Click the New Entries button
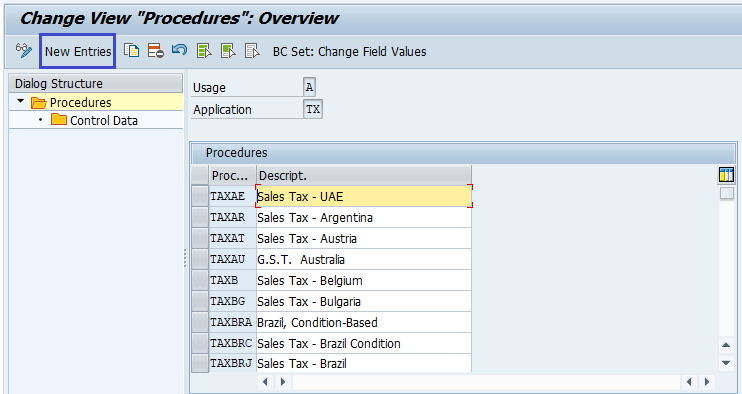 tap(78, 51)
